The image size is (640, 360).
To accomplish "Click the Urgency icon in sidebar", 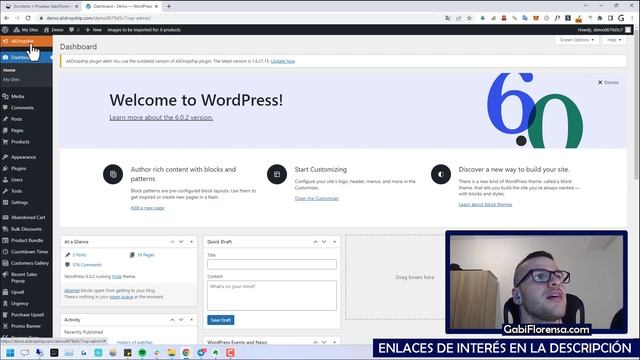I will [5, 303].
